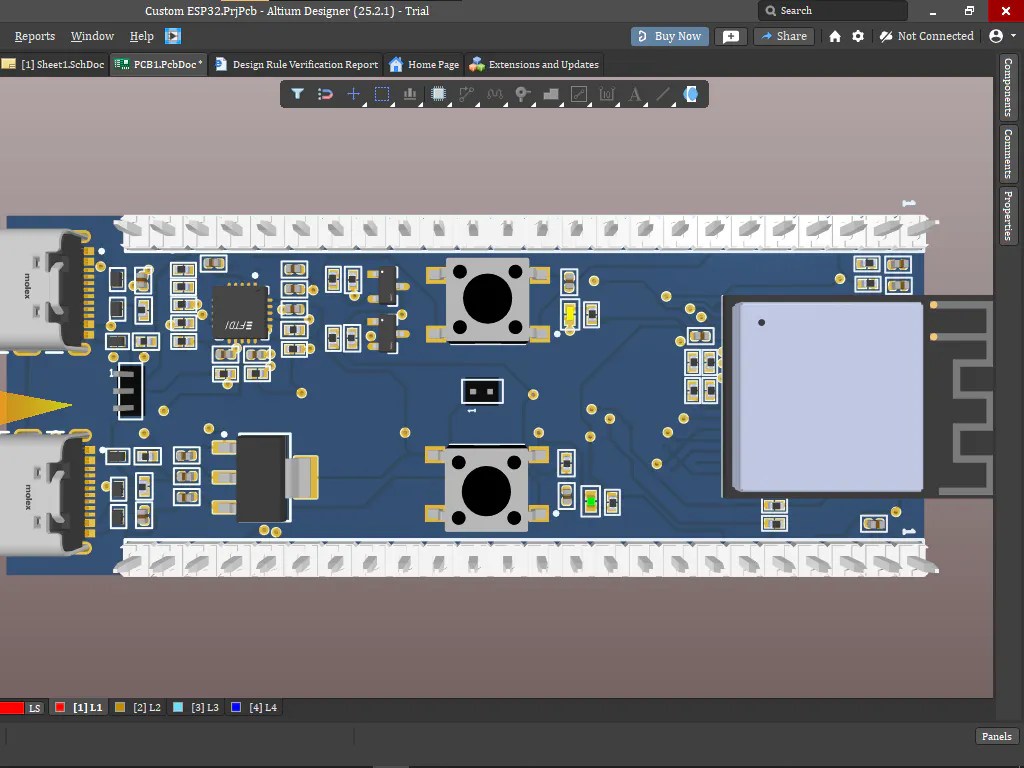Image resolution: width=1024 pixels, height=768 pixels.
Task: Click the blue 3D body tool icon
Action: click(x=691, y=94)
